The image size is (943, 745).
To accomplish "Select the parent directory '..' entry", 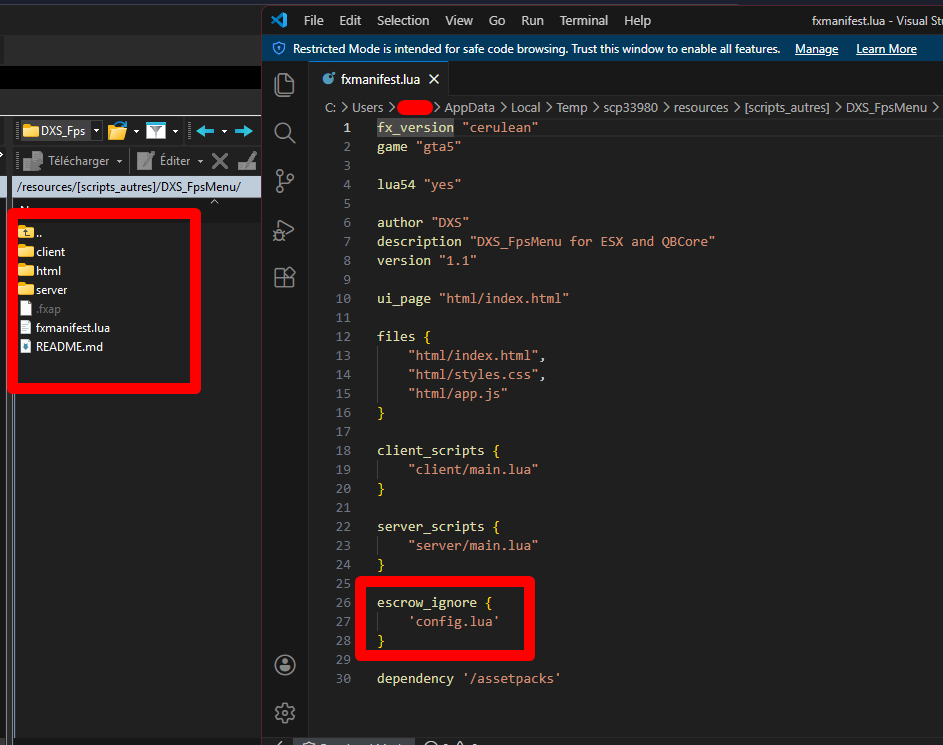I will tap(30, 233).
